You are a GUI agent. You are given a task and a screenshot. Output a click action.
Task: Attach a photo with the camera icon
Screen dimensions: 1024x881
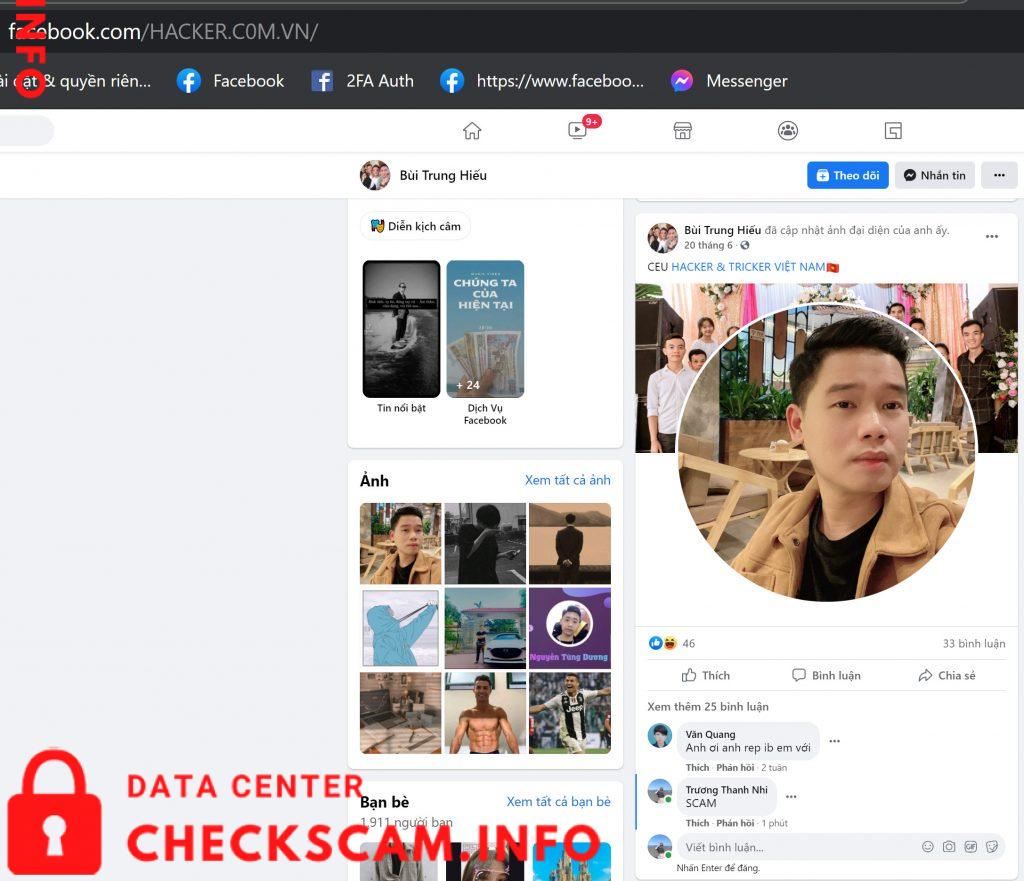coord(949,847)
